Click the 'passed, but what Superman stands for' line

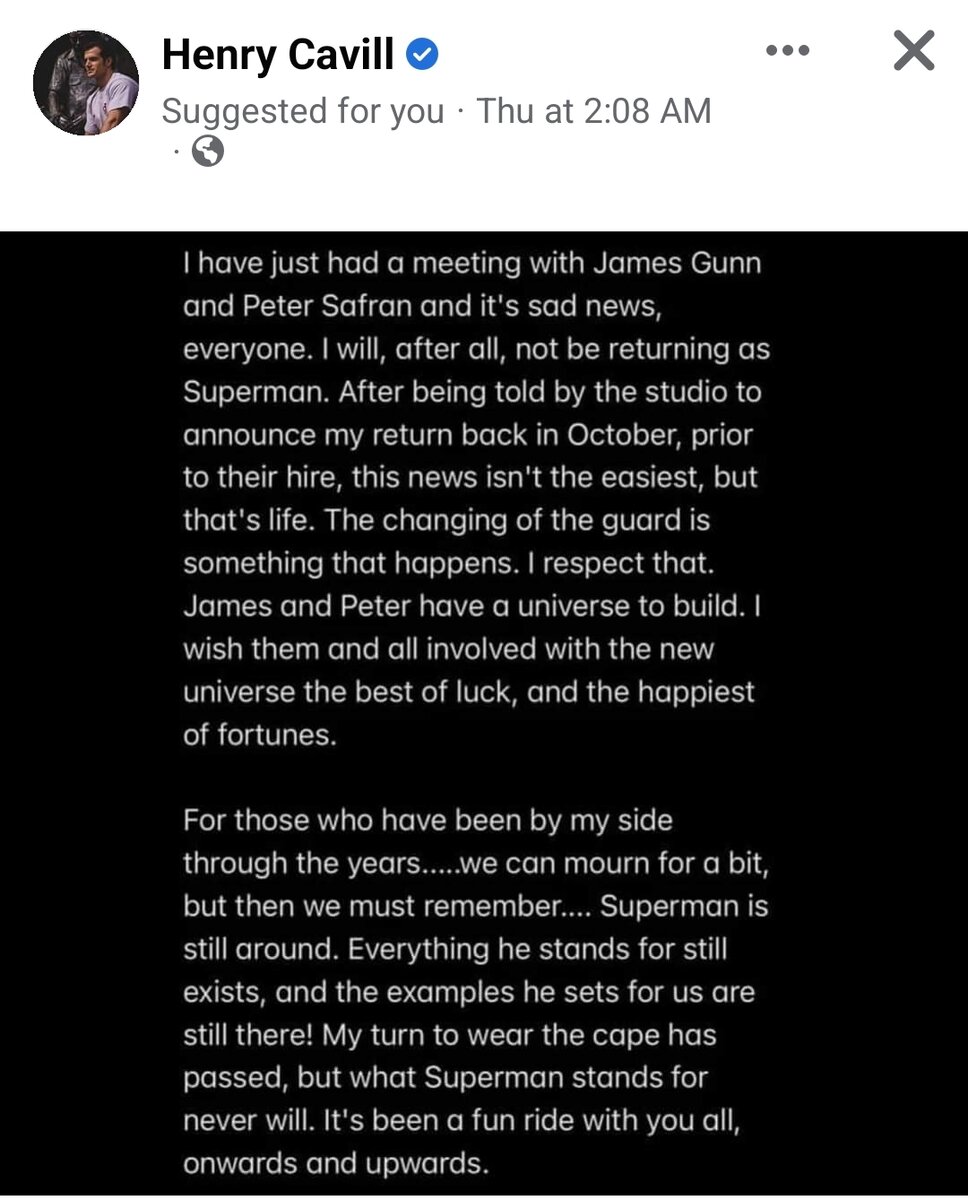(445, 1078)
